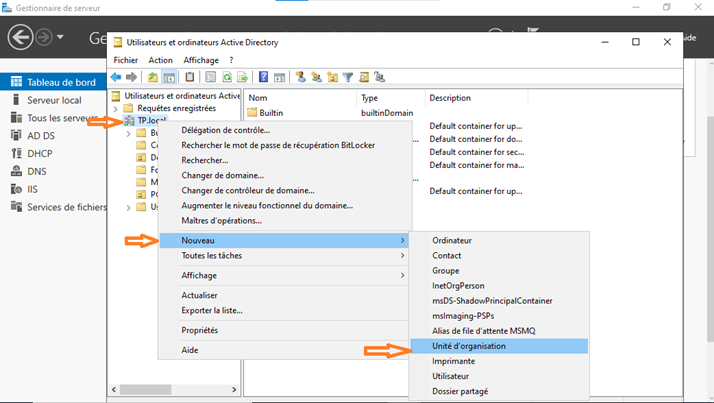Open the Properties sheet toolbar icon
714x403 pixels.
[x=210, y=77]
